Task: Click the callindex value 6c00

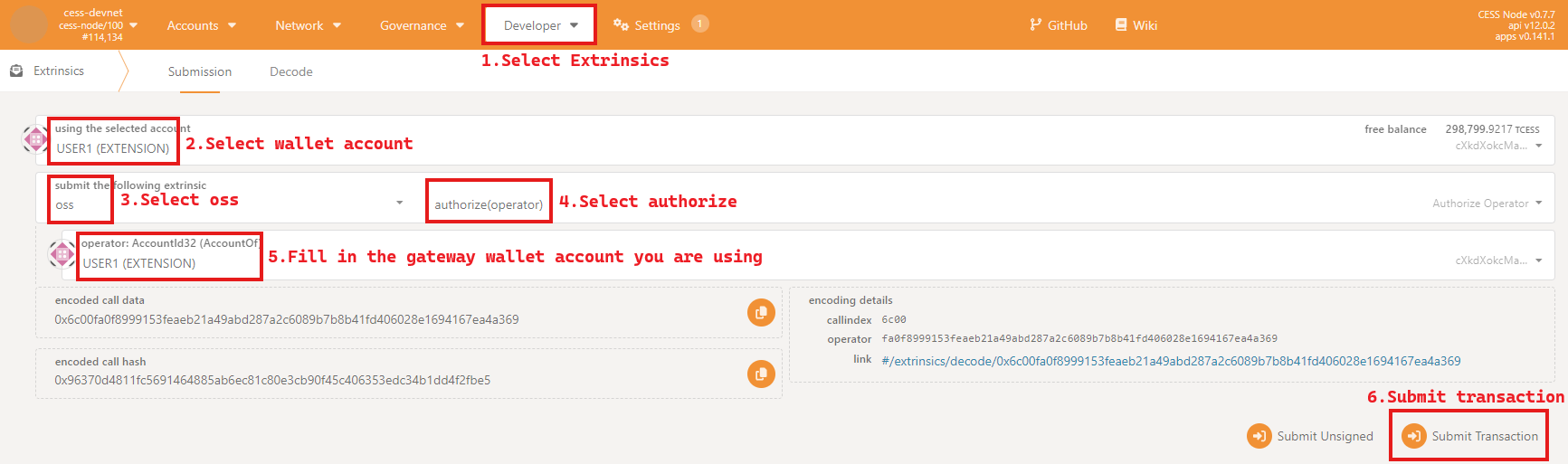Action: pyautogui.click(x=894, y=320)
